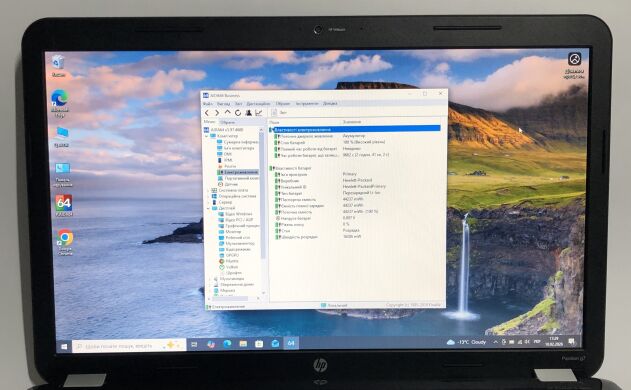Open the Інструменти menu in AIDA64
The width and height of the screenshot is (631, 390).
tap(307, 103)
